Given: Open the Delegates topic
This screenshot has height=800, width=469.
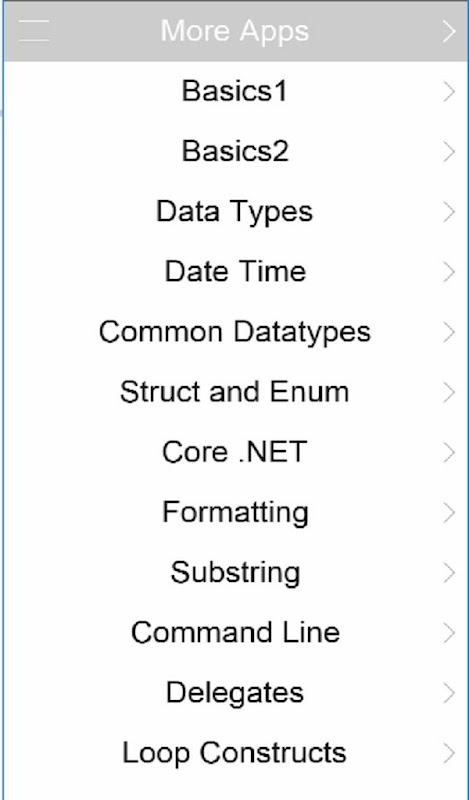Looking at the screenshot, I should coord(235,693).
